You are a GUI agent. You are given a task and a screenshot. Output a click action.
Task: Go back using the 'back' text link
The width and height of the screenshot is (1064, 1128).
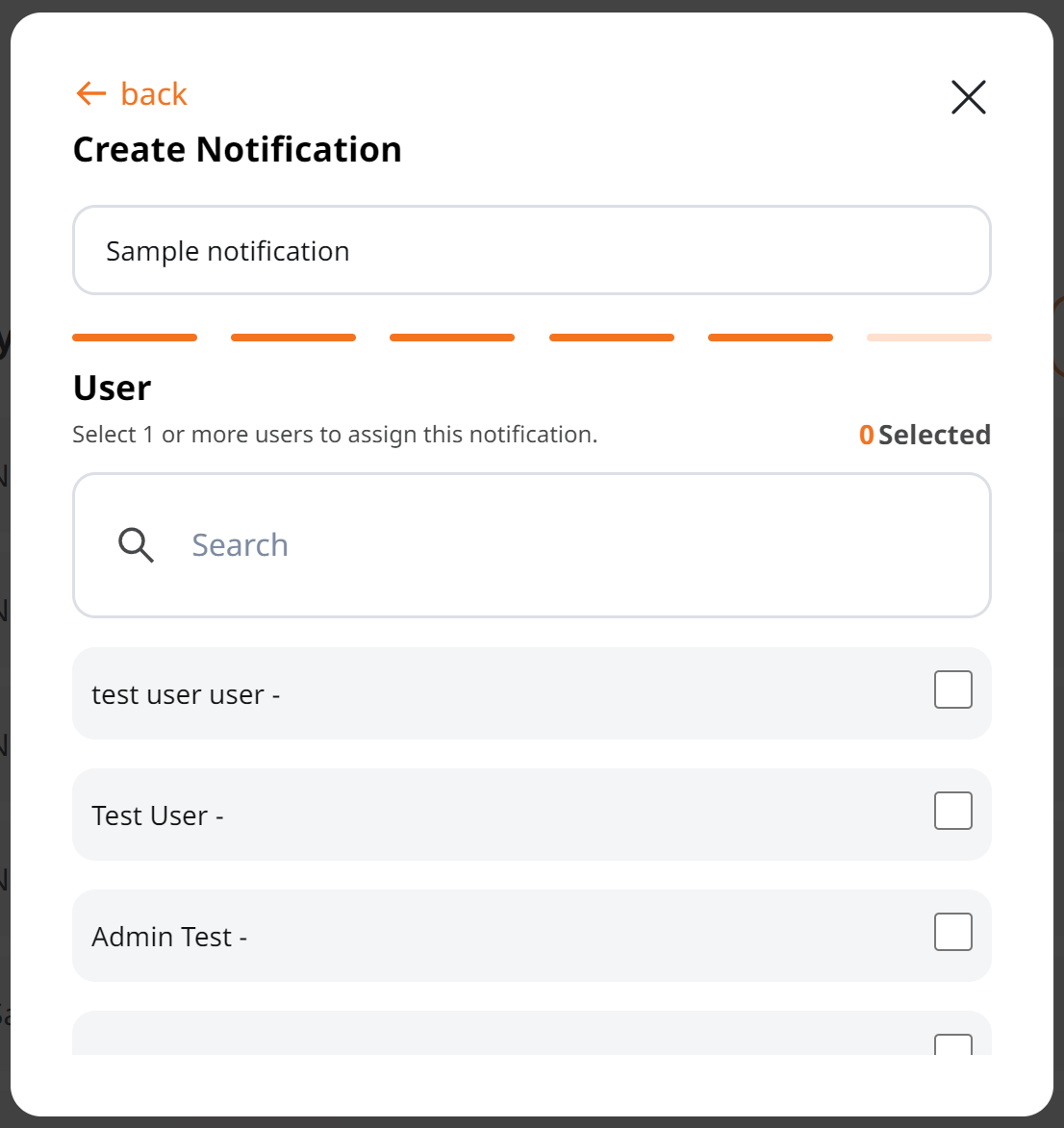tap(153, 94)
